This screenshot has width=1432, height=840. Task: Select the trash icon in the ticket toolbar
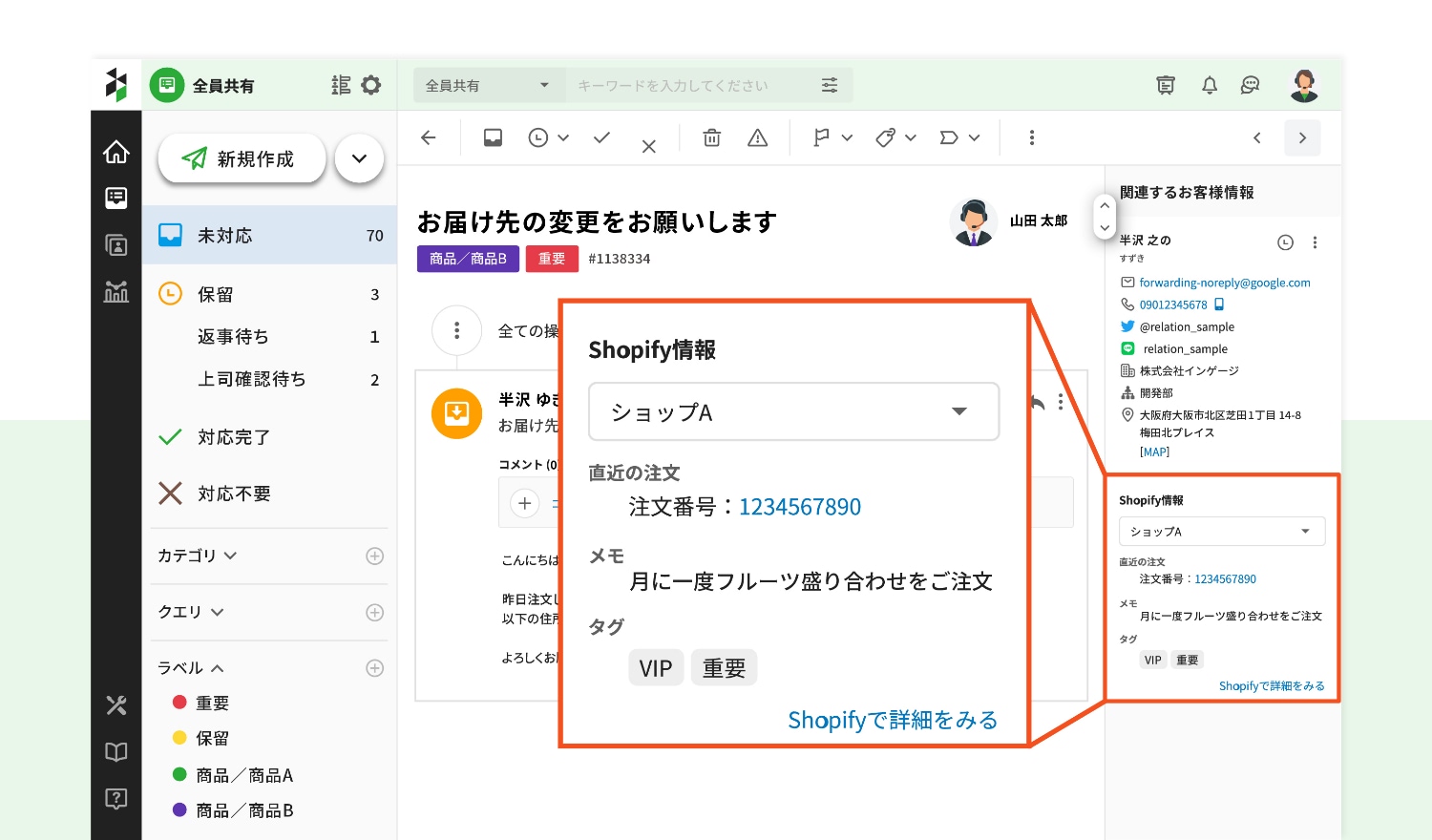pos(711,137)
